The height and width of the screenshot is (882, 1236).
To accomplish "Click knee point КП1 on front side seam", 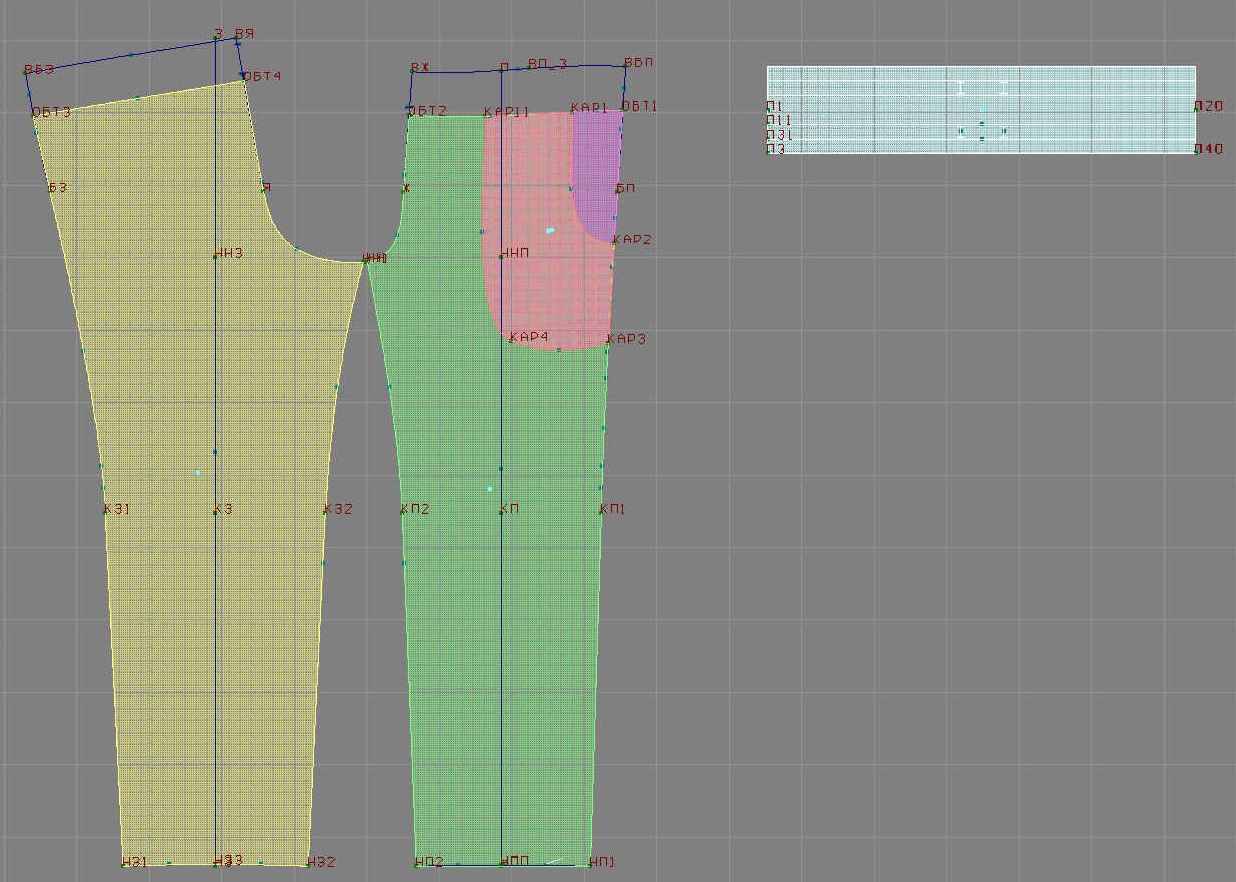I will coord(601,510).
